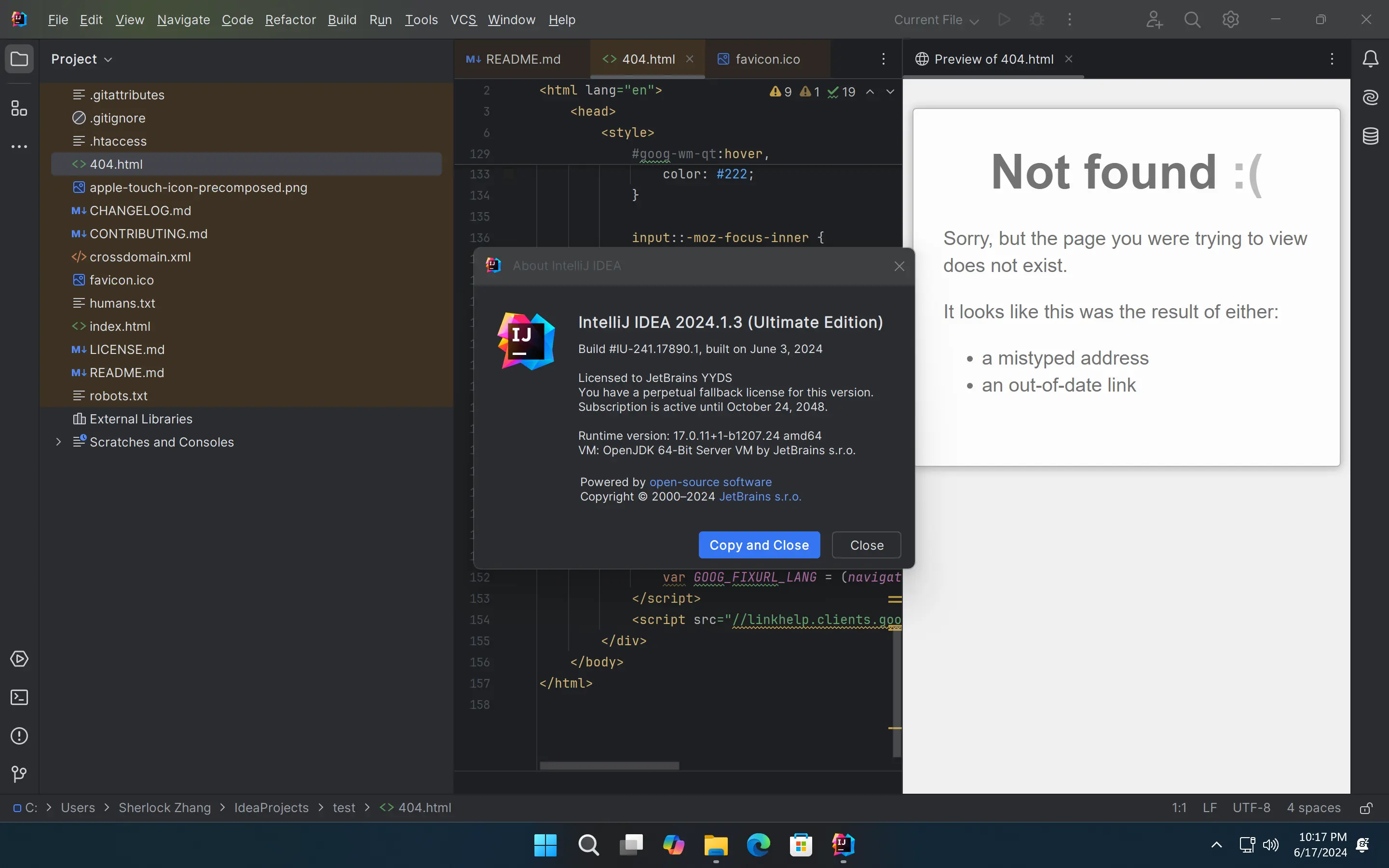This screenshot has height=868, width=1389.
Task: Open the open-source software link
Action: point(710,482)
